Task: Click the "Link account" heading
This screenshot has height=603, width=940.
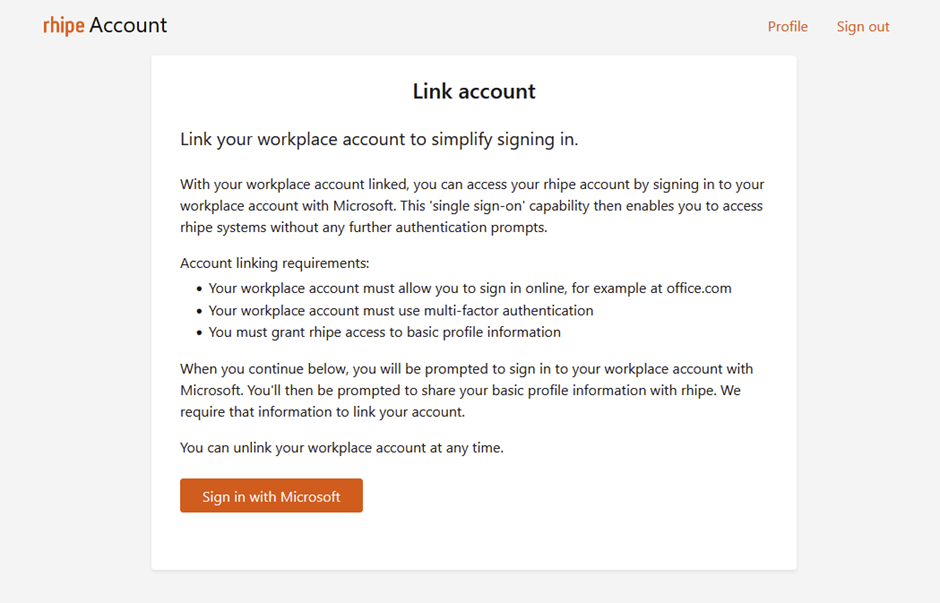Action: tap(474, 92)
